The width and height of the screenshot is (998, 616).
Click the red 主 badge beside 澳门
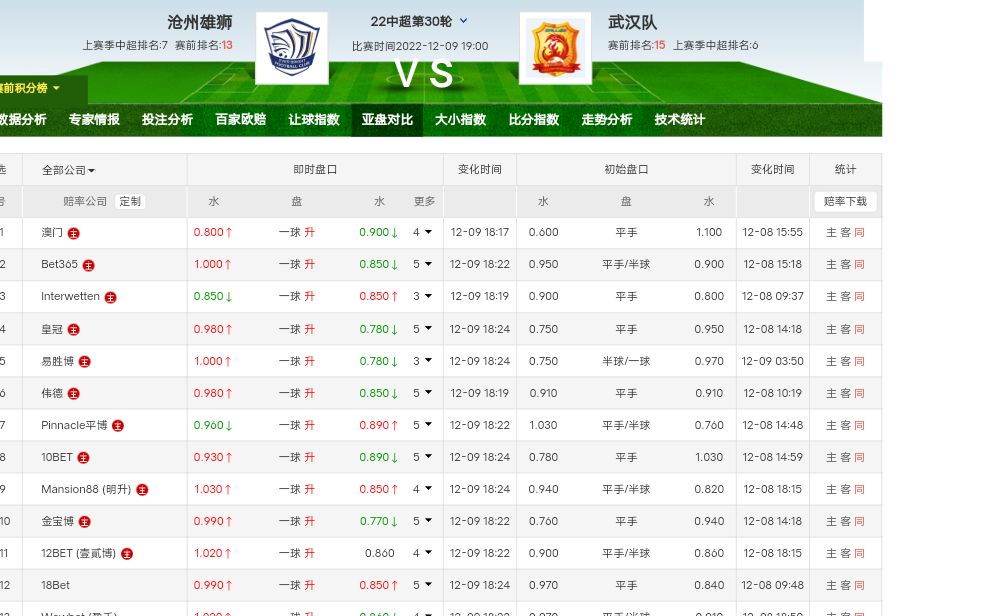point(73,233)
